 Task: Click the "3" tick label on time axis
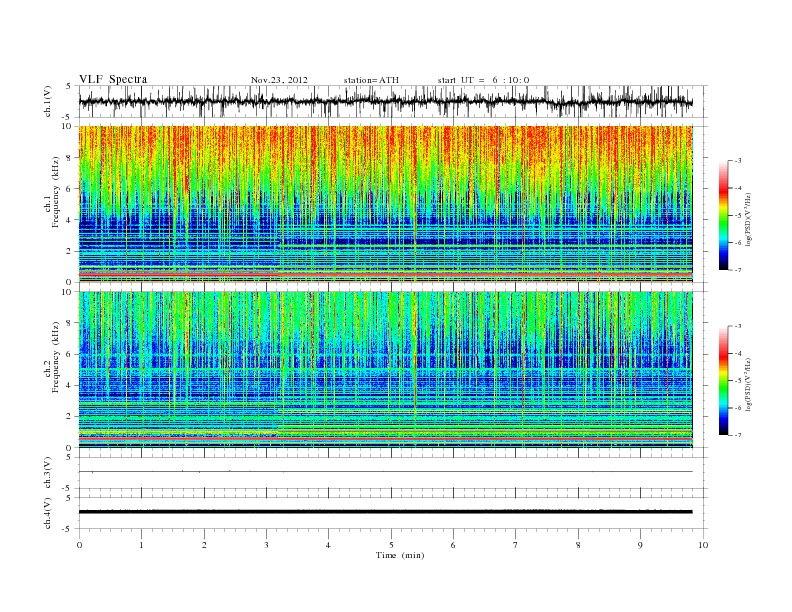[266, 545]
